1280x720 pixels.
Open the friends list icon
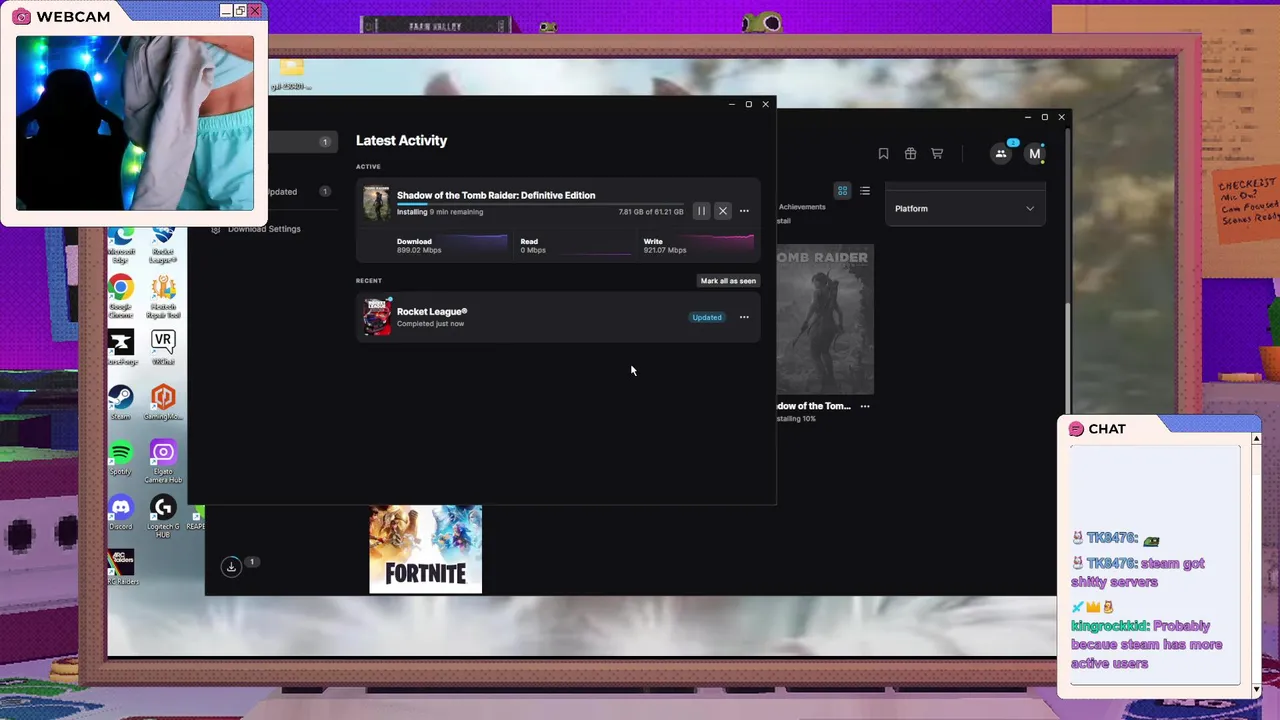click(x=1000, y=153)
